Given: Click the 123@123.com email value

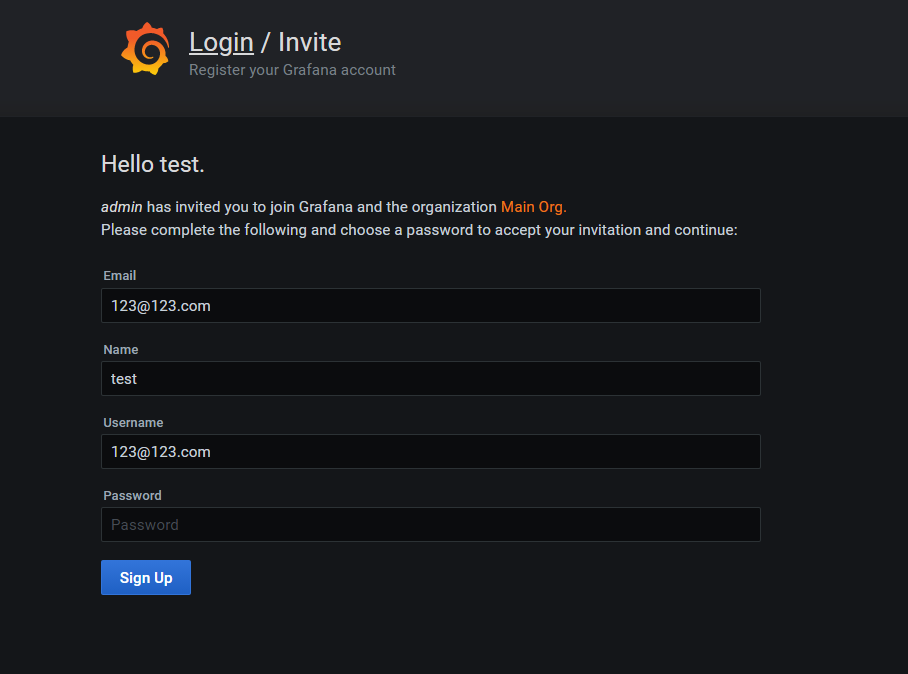Looking at the screenshot, I should pyautogui.click(x=160, y=305).
